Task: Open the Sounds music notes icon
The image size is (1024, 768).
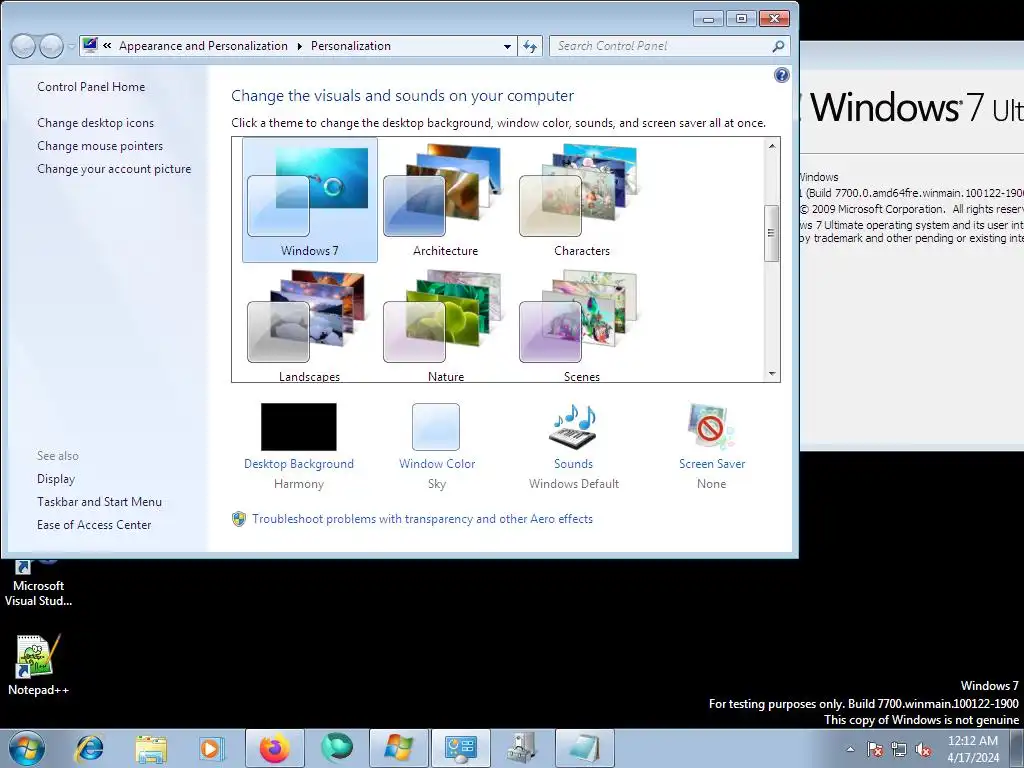Action: 573,426
